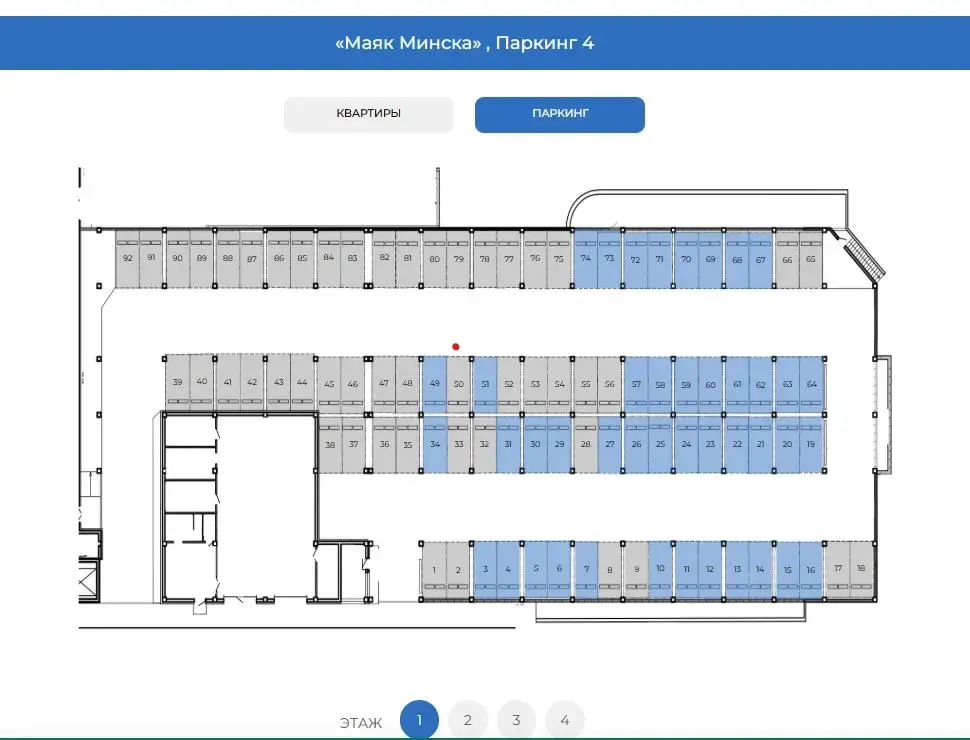Switch to the Квартиры tab
This screenshot has width=970, height=740.
pyautogui.click(x=368, y=114)
